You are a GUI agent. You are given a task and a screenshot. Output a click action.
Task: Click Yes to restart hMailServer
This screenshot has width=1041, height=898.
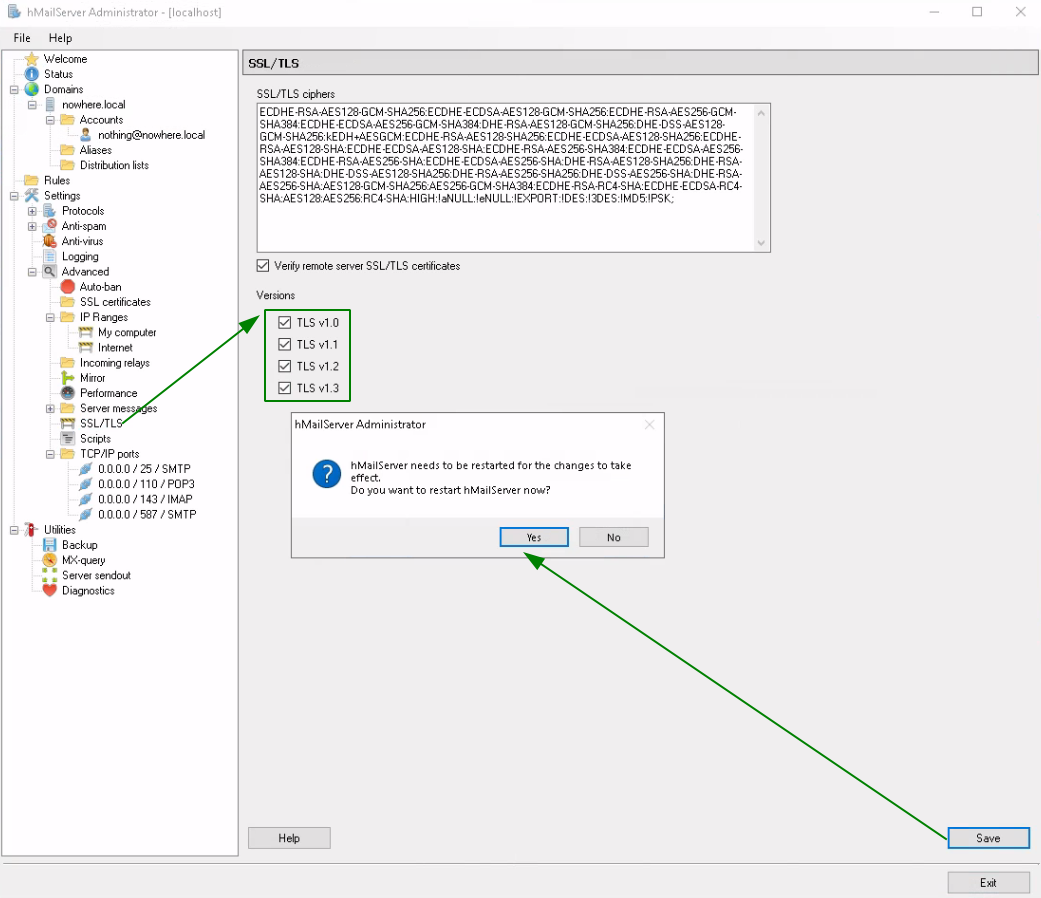click(534, 538)
